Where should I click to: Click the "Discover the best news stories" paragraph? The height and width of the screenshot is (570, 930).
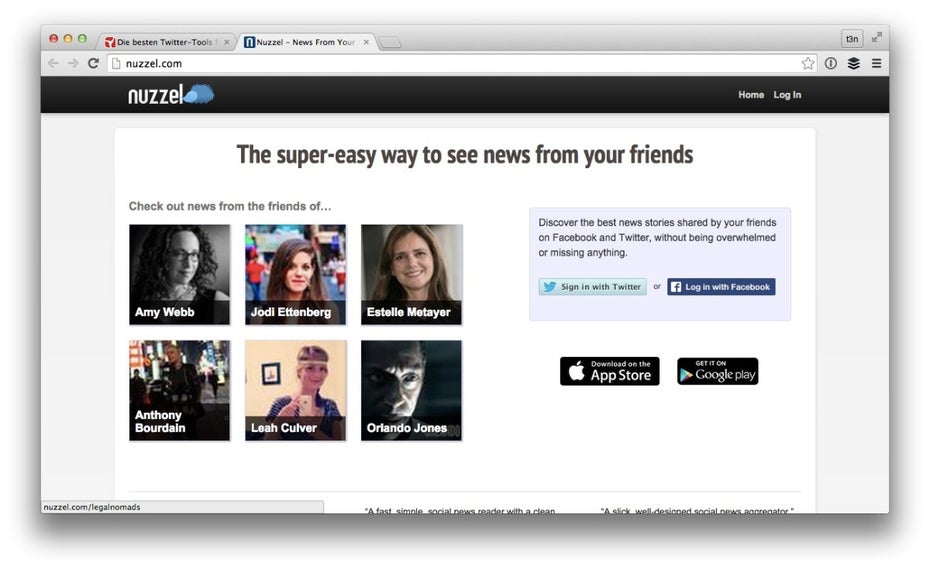[x=657, y=237]
